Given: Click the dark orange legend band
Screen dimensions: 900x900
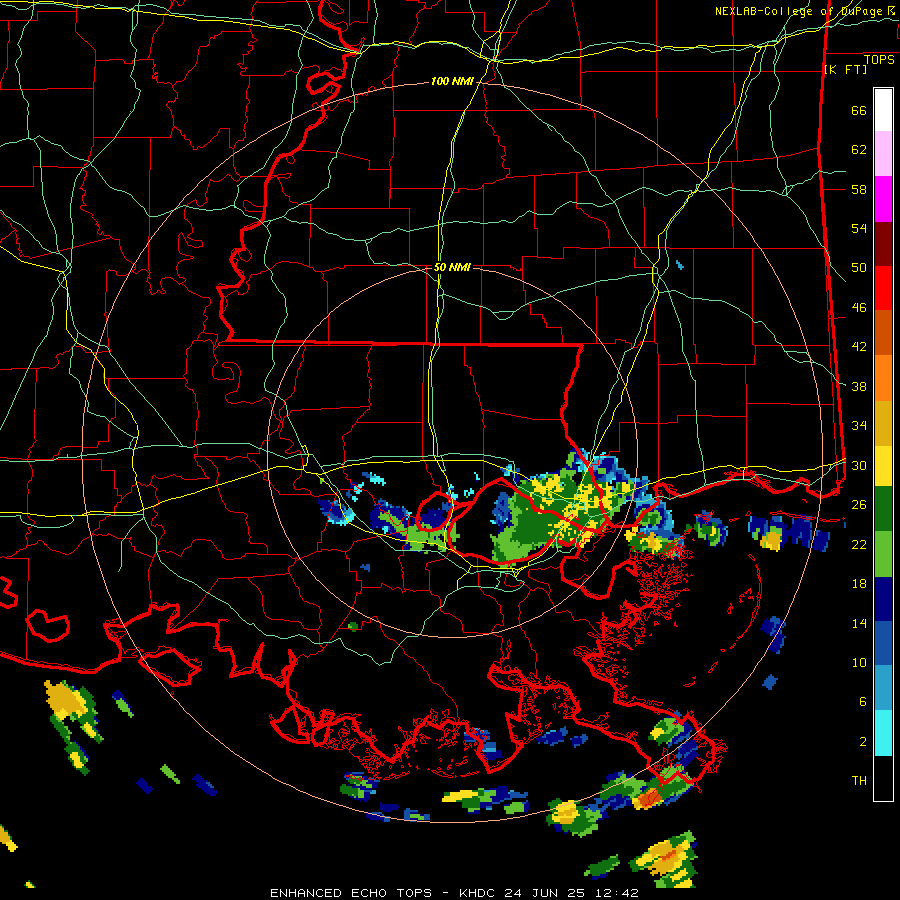Looking at the screenshot, I should pyautogui.click(x=883, y=333).
